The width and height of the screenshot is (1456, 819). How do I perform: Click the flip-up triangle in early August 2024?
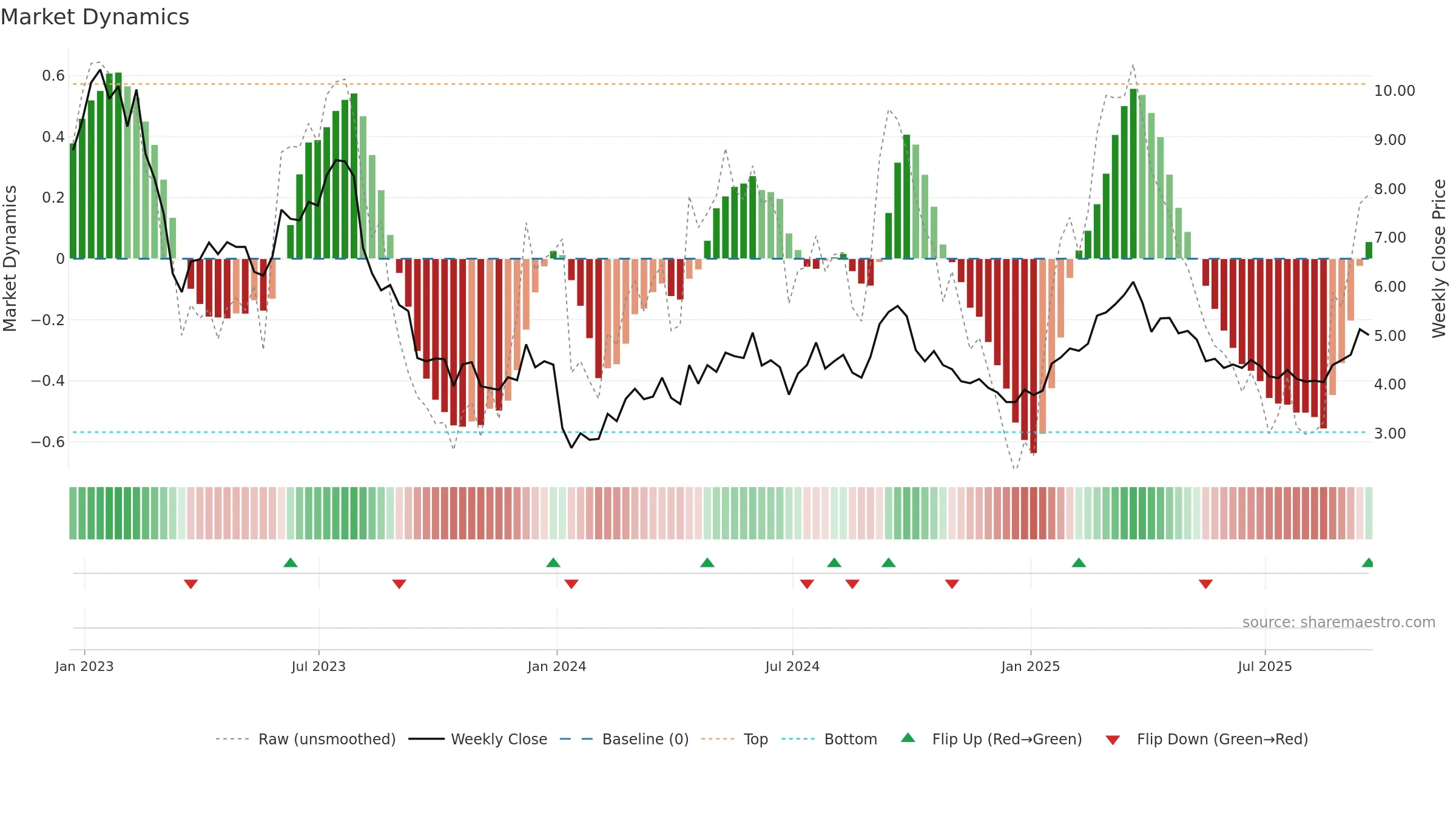click(834, 562)
